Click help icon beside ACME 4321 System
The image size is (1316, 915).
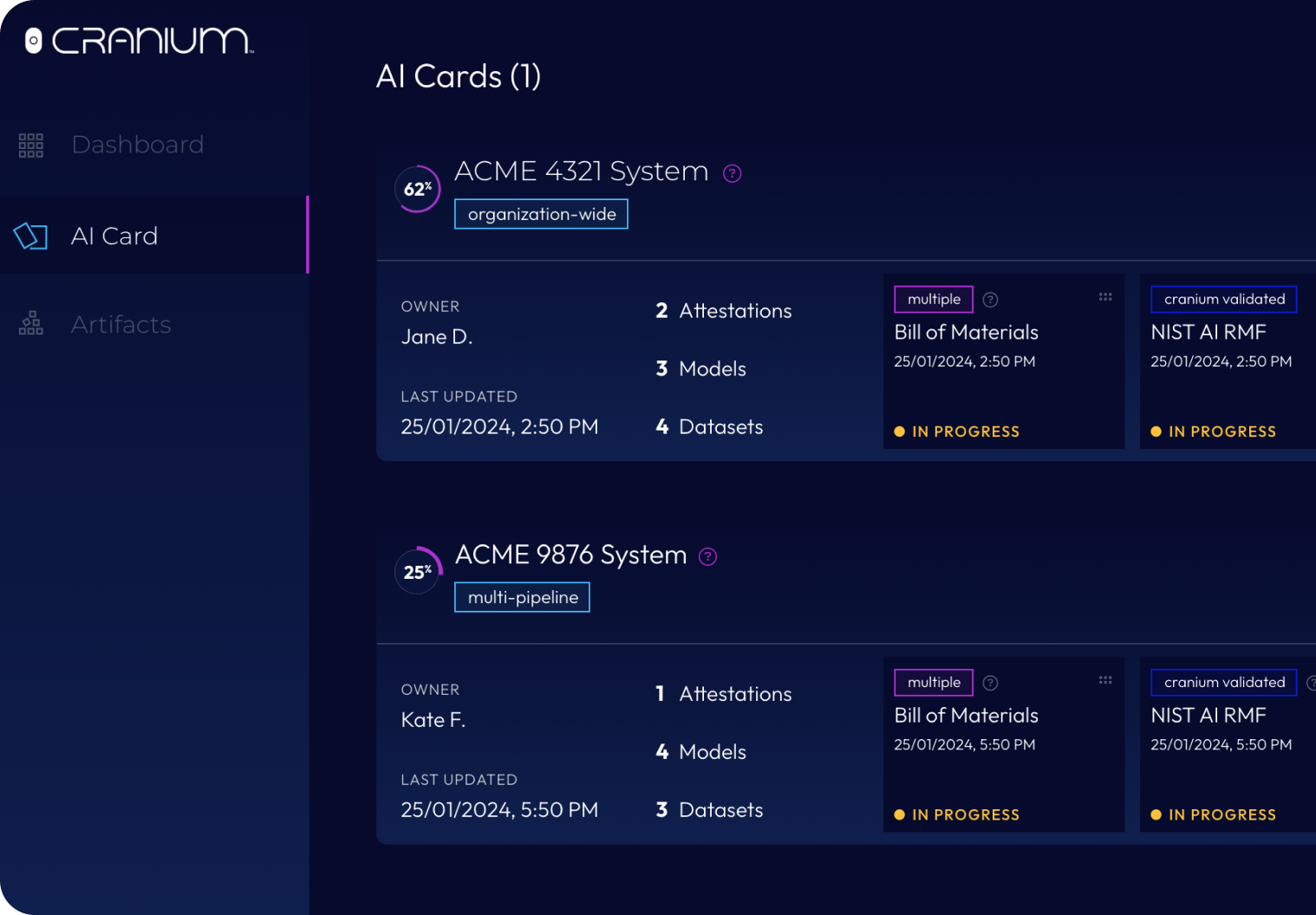733,173
